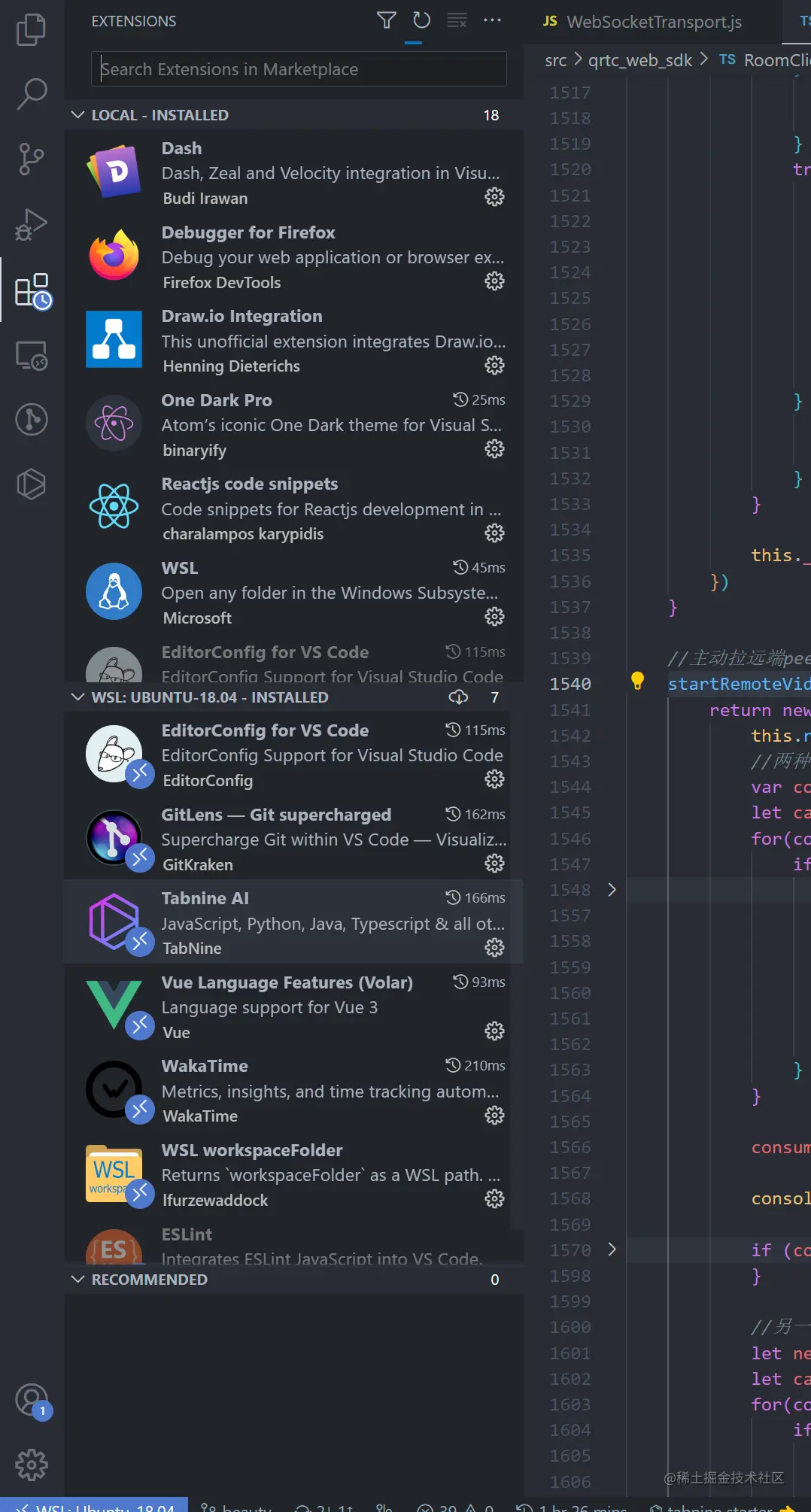Select the installed count badge '18'
This screenshot has height=1512, width=811.
click(491, 115)
